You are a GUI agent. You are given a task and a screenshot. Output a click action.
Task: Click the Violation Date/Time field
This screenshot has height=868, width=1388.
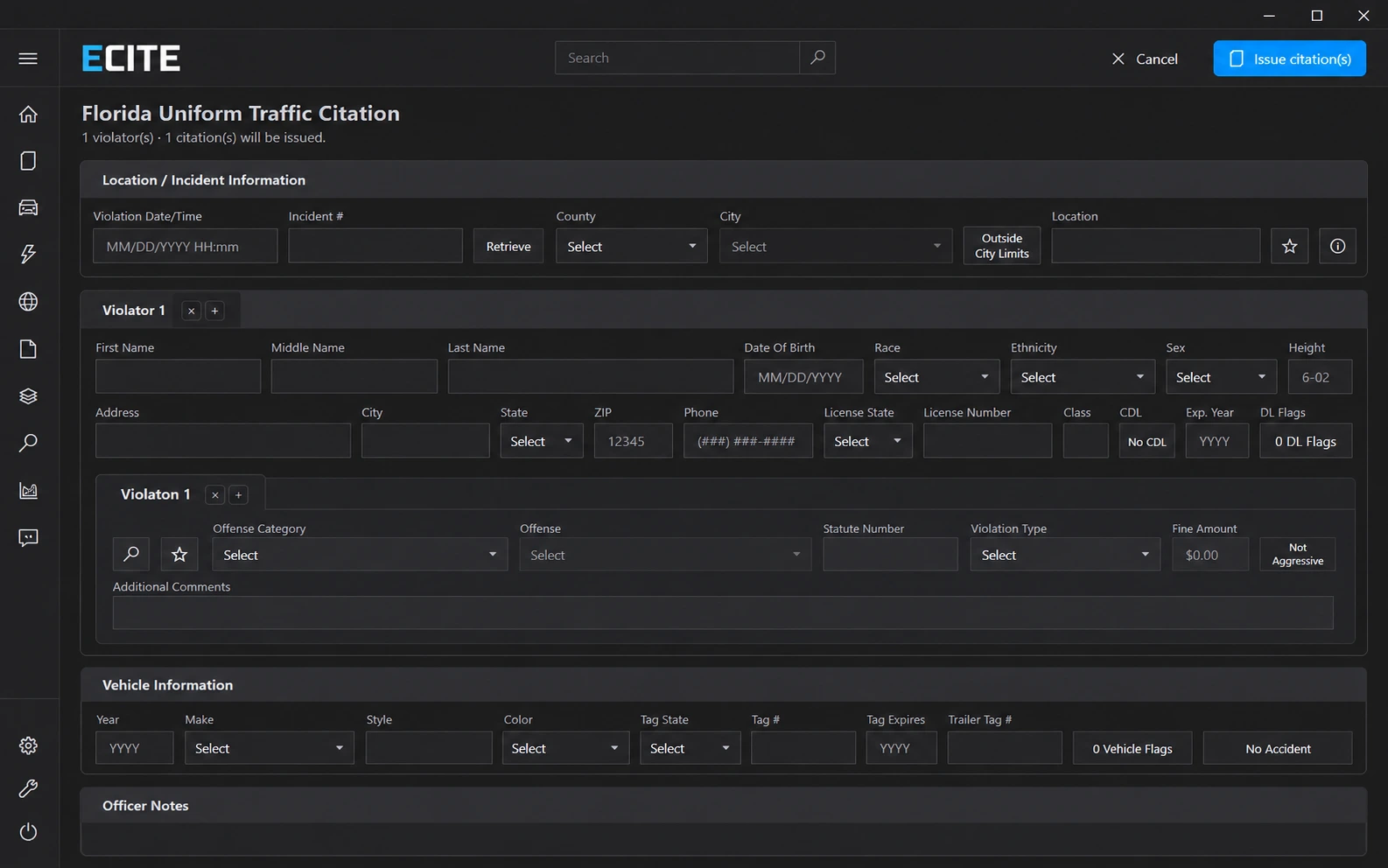point(186,247)
